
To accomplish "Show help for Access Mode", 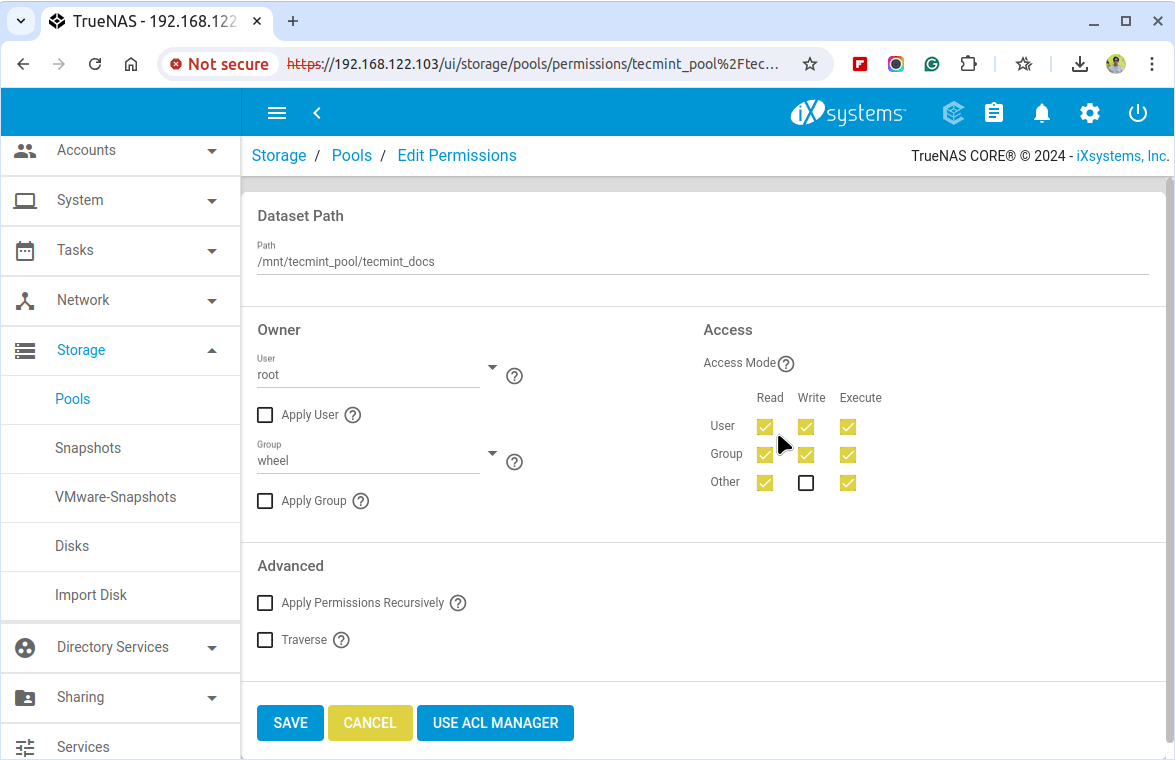I will 786,364.
